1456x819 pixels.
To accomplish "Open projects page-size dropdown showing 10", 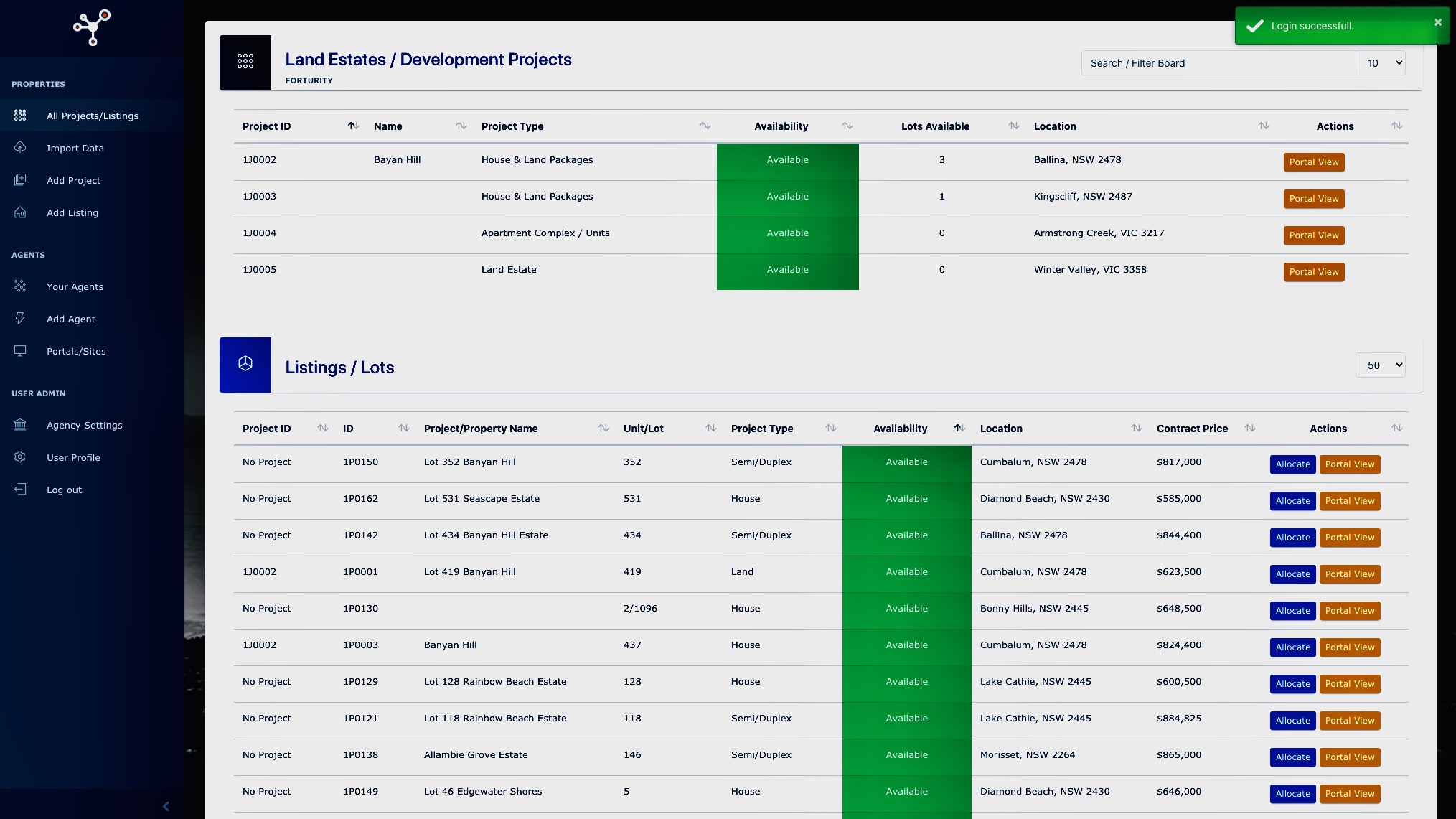I will tap(1381, 63).
